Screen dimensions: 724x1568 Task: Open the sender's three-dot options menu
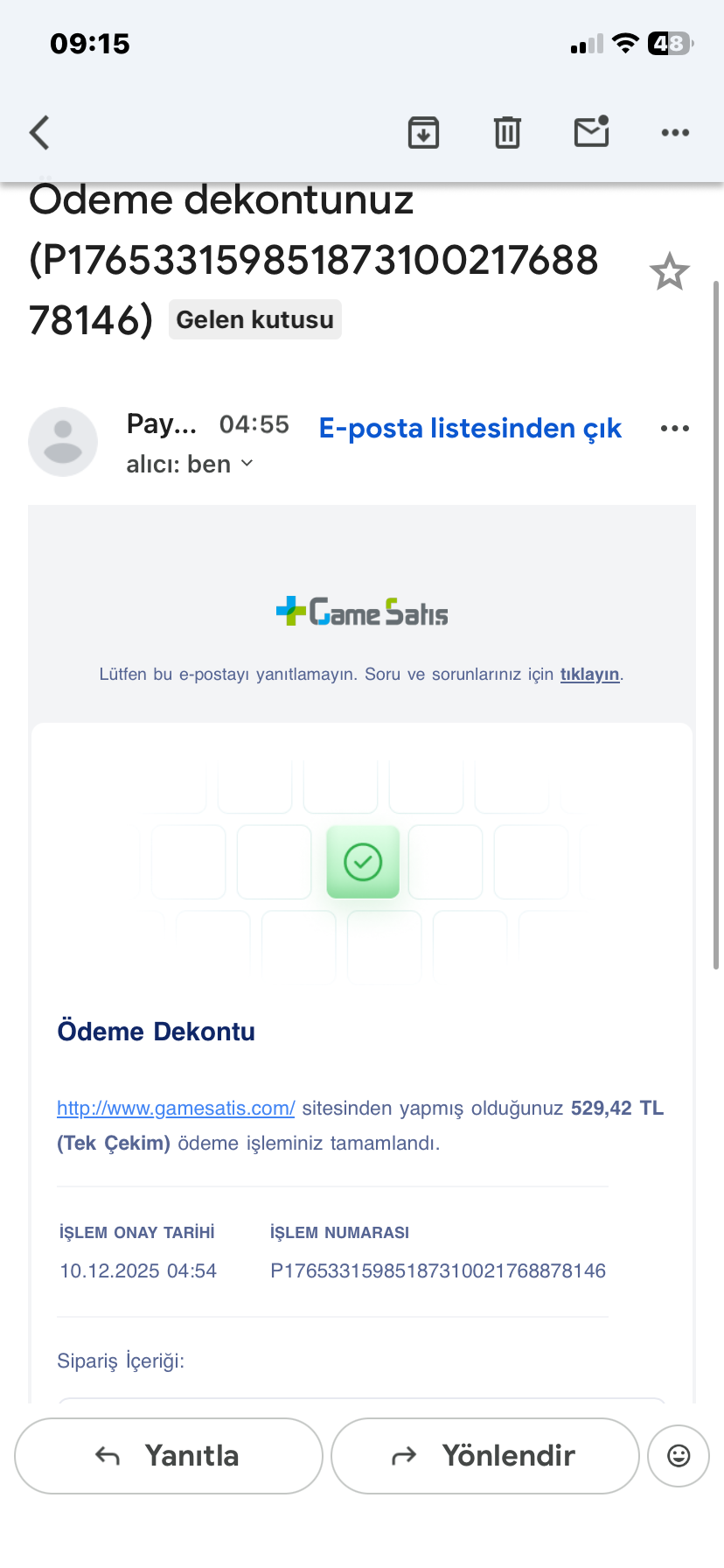pyautogui.click(x=675, y=428)
